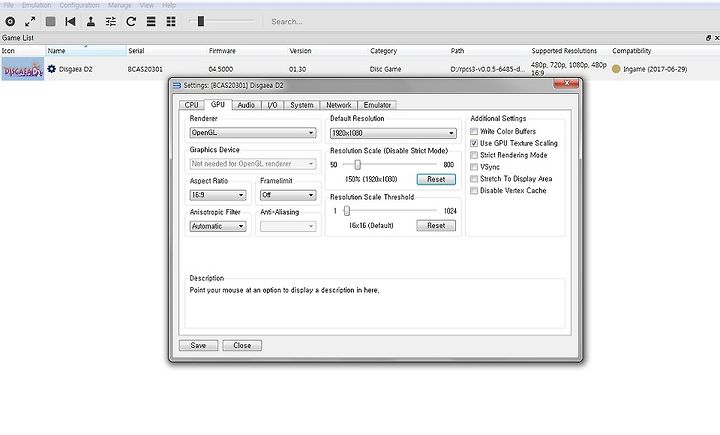Open the Anti-Aliasing dropdown
This screenshot has width=720, height=435.
pyautogui.click(x=288, y=226)
